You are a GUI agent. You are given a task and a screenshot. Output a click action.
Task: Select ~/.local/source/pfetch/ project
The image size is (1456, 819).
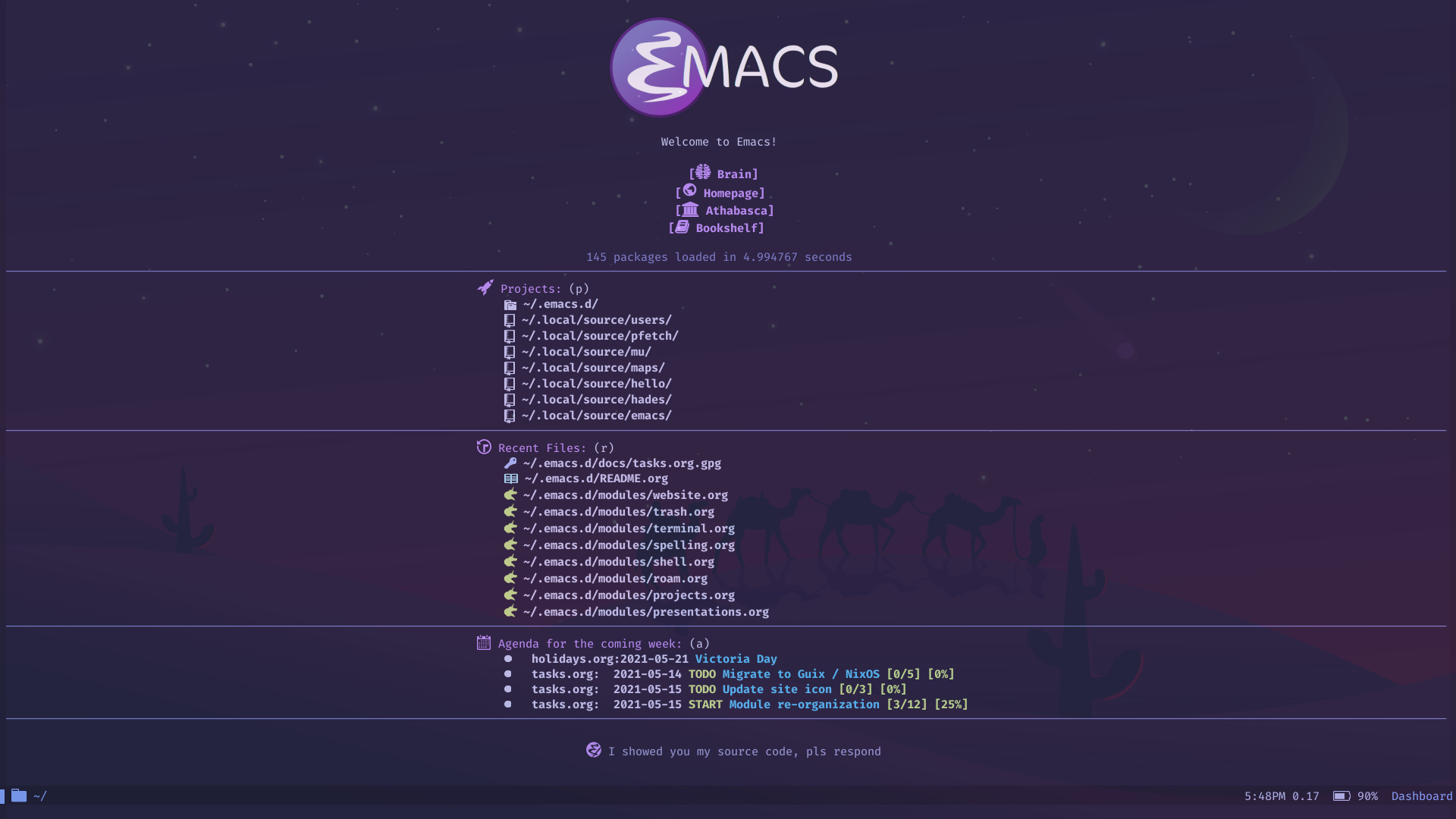pyautogui.click(x=599, y=335)
